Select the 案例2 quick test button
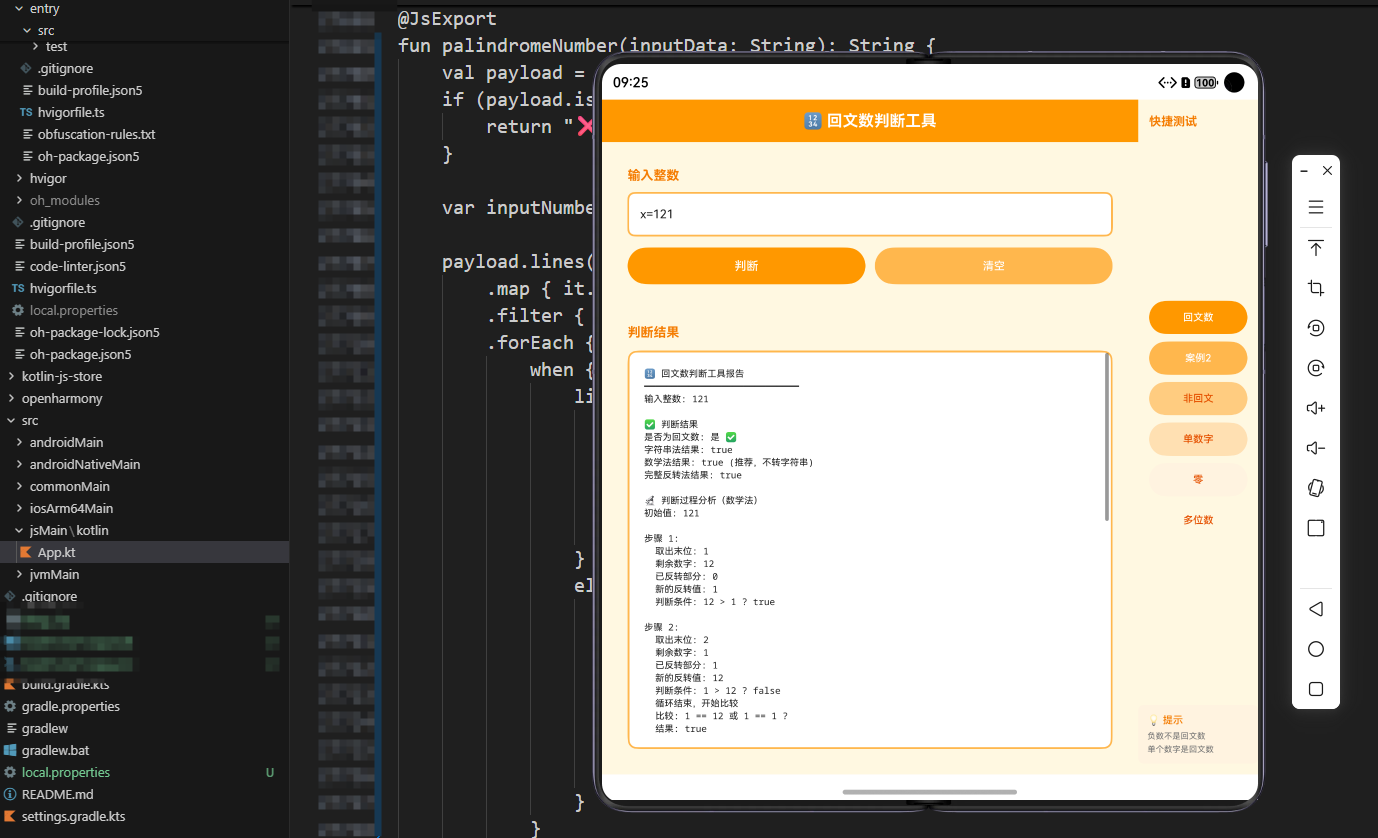This screenshot has height=838, width=1378. [x=1198, y=358]
